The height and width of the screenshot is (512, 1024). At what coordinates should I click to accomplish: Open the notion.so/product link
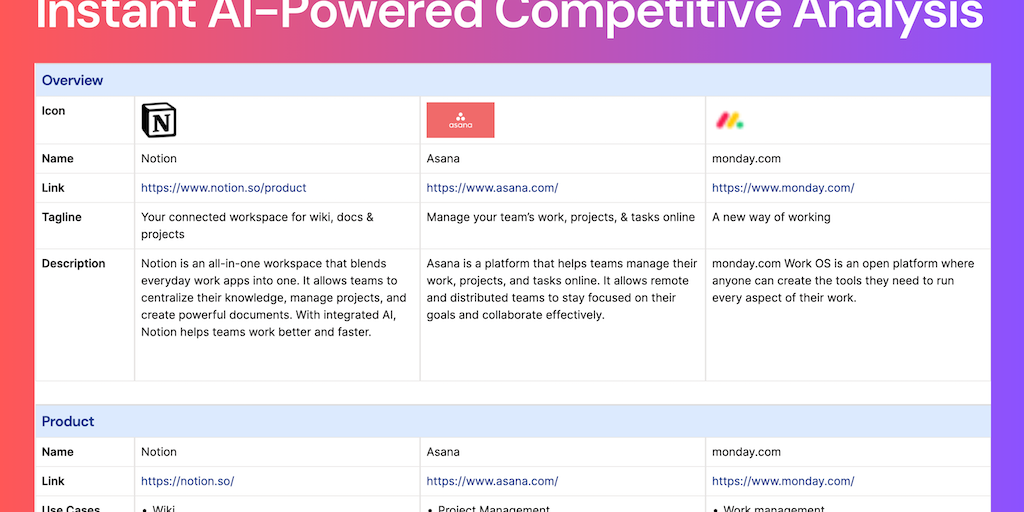point(223,188)
